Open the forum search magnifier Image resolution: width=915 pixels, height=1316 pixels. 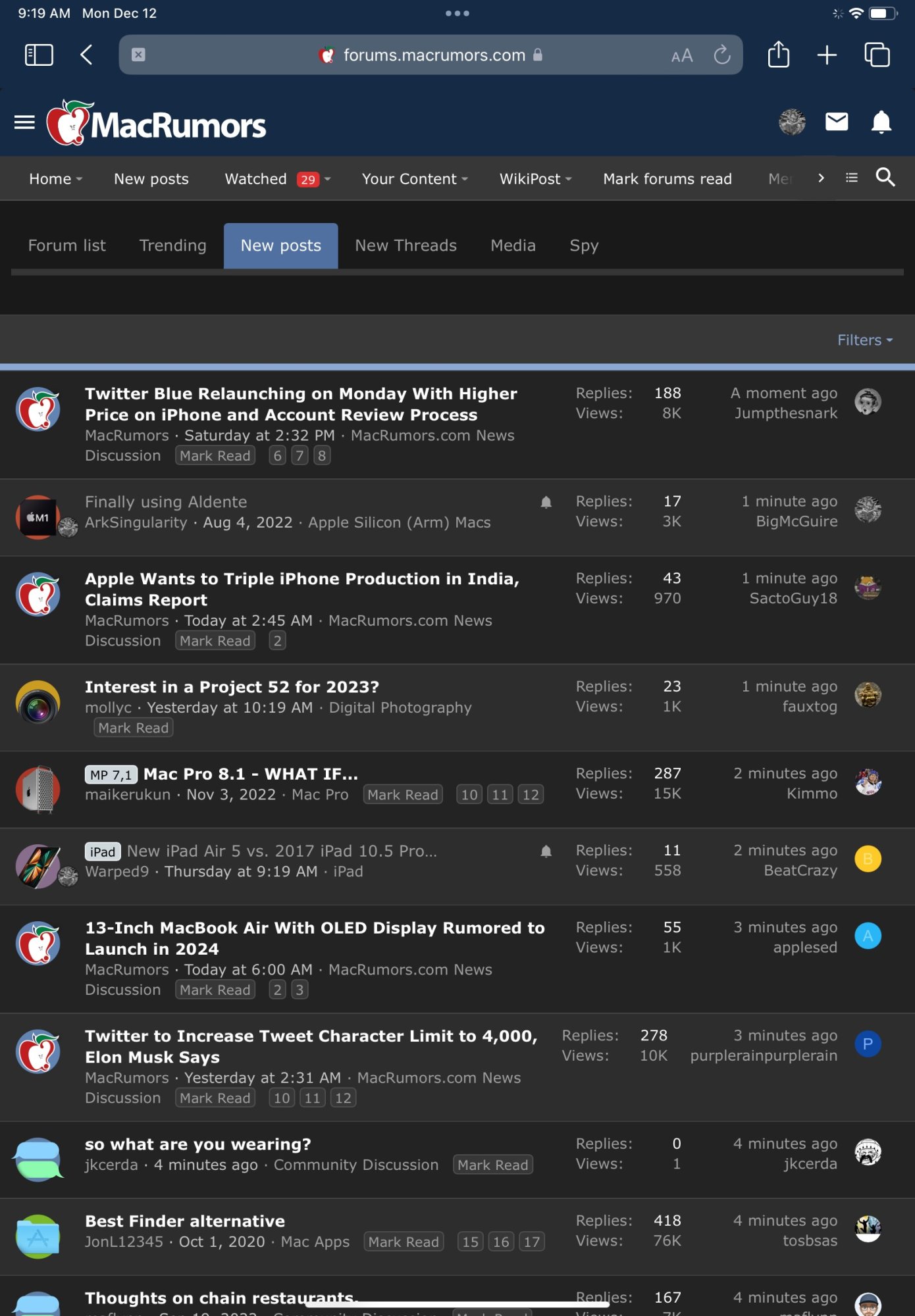click(885, 177)
